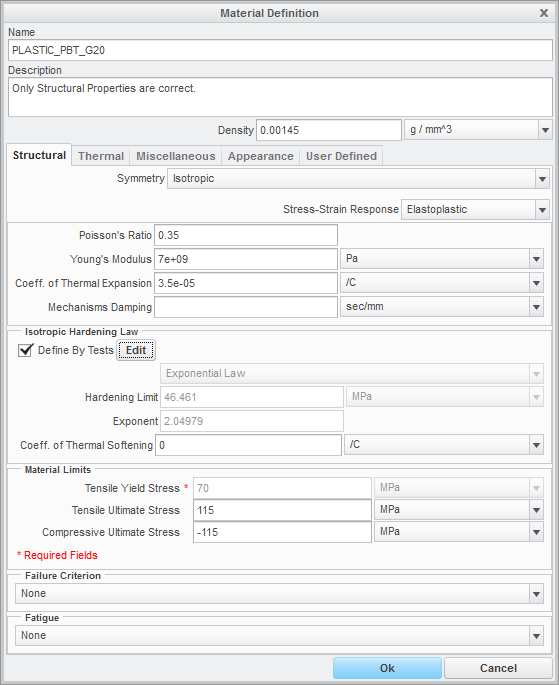Close the Material Definition dialog
Image resolution: width=559 pixels, height=685 pixels.
544,13
